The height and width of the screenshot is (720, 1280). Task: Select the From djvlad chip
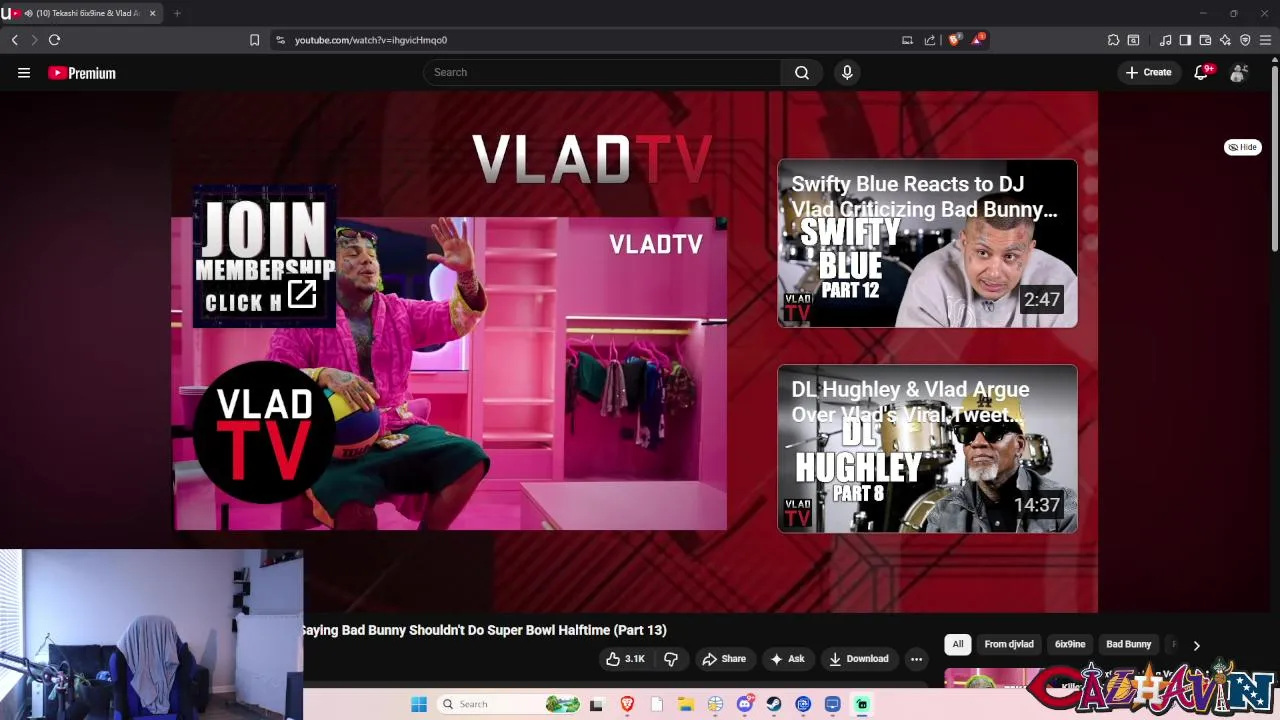coord(1009,644)
